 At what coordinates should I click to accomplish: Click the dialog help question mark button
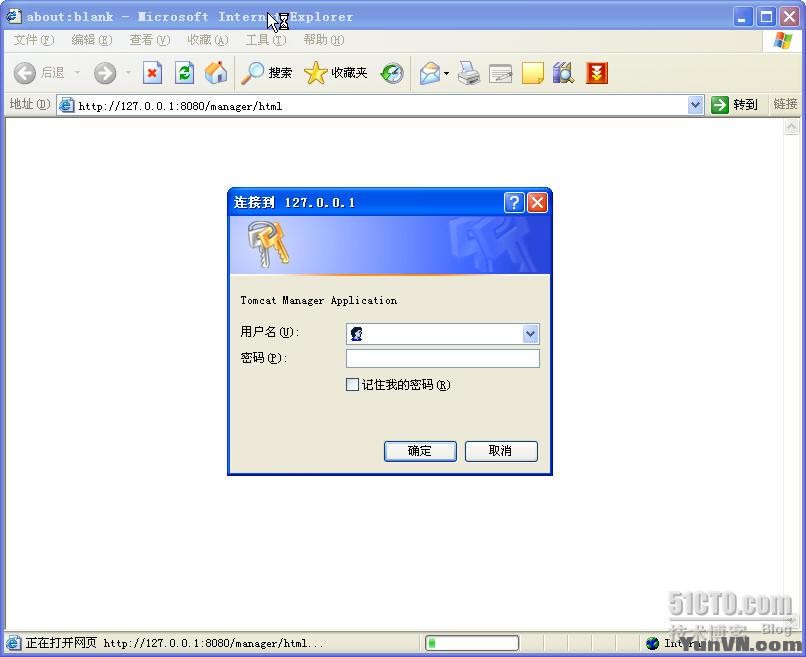[x=514, y=203]
